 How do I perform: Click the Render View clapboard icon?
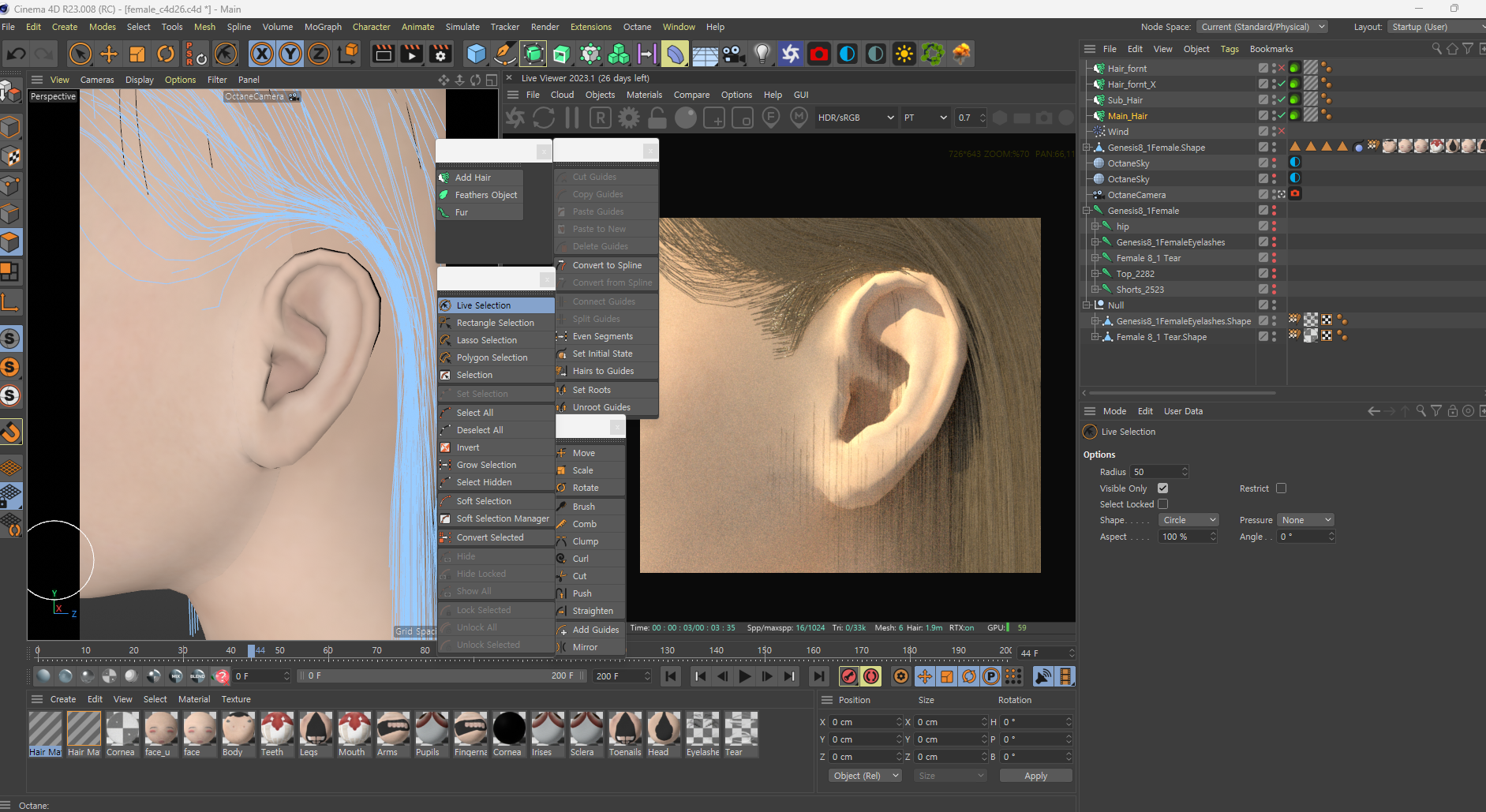tap(383, 54)
